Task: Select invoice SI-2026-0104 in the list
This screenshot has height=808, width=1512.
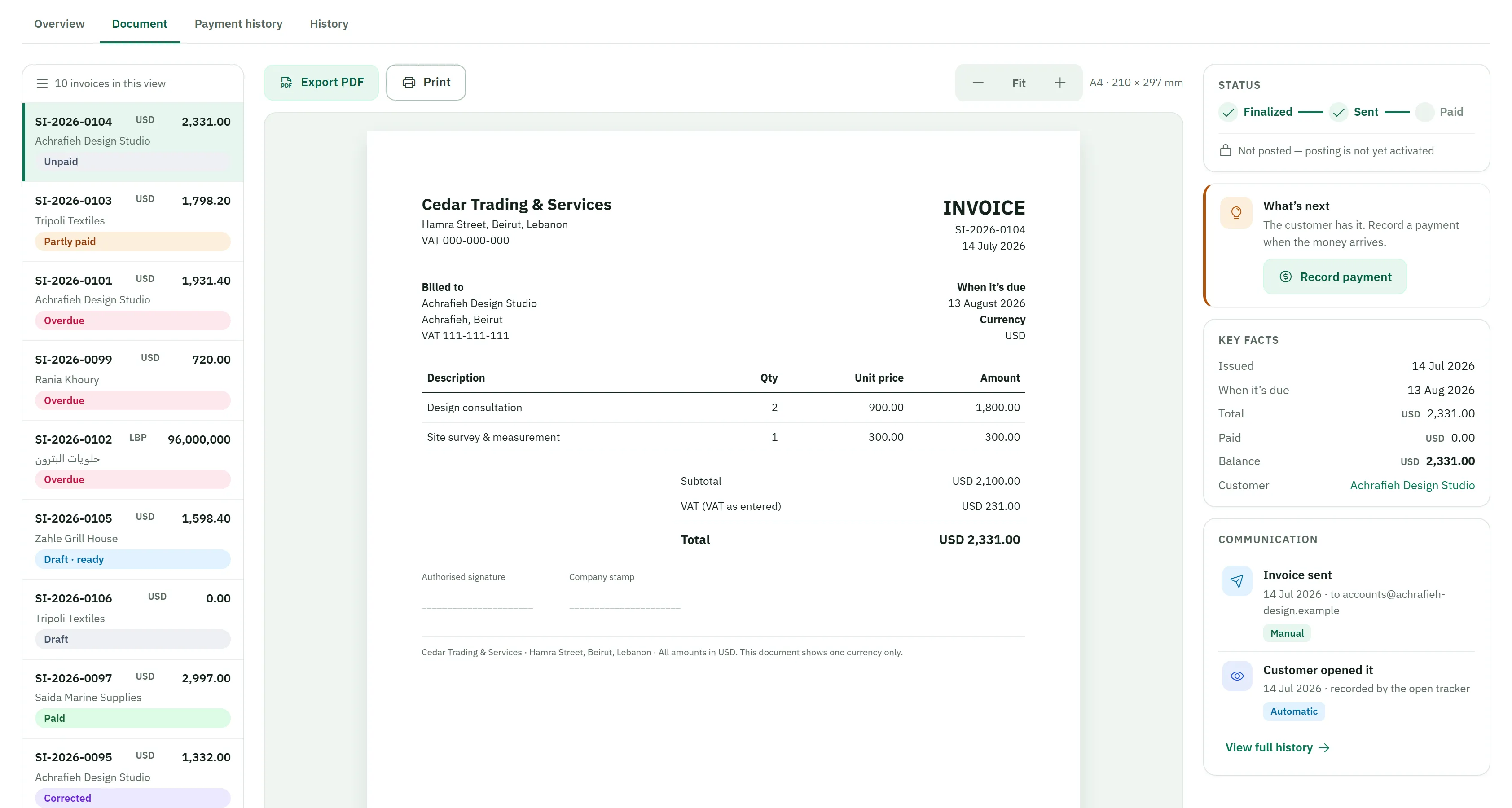Action: point(133,142)
